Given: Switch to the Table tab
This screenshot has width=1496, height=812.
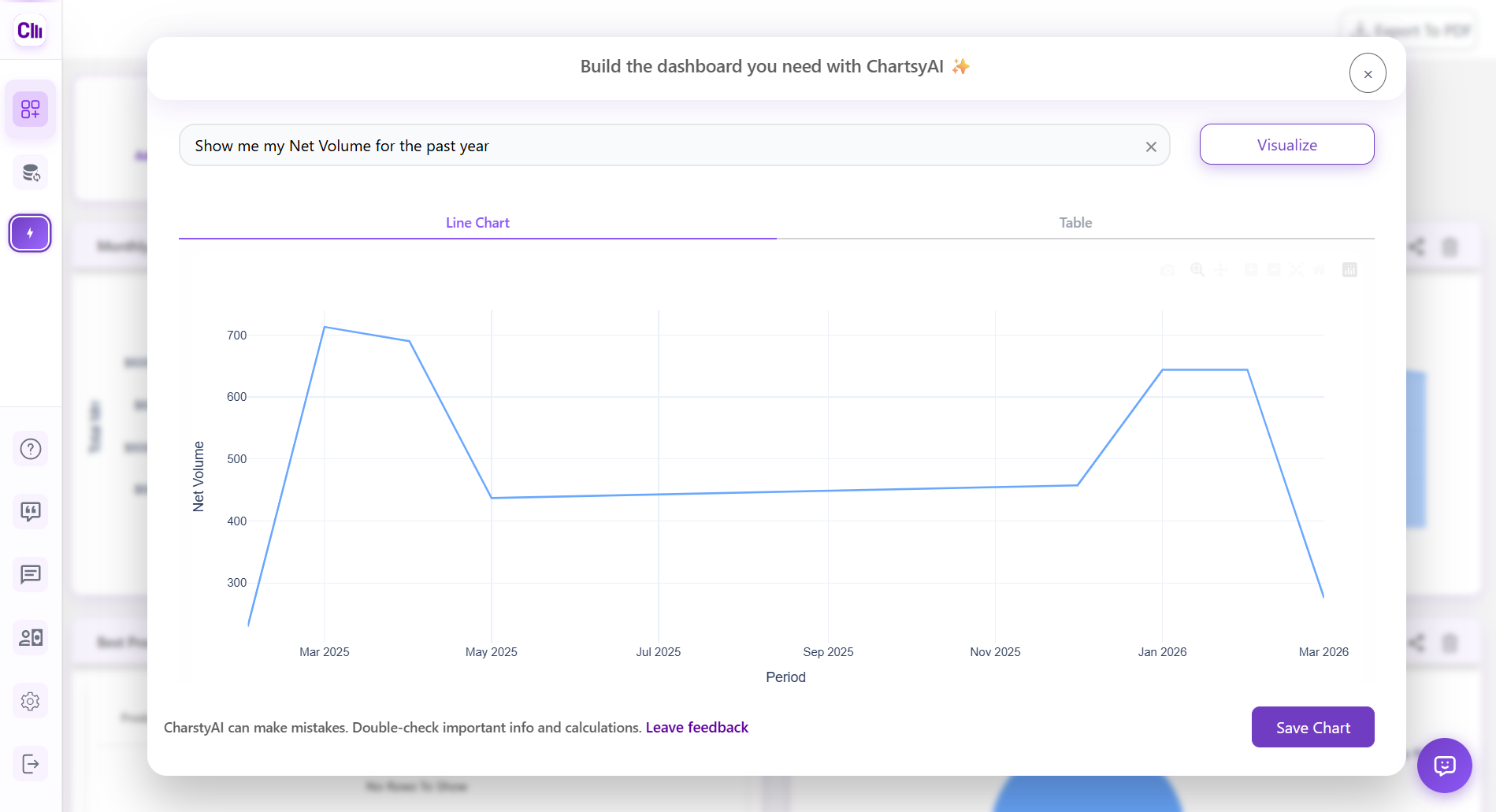Looking at the screenshot, I should click(x=1075, y=223).
